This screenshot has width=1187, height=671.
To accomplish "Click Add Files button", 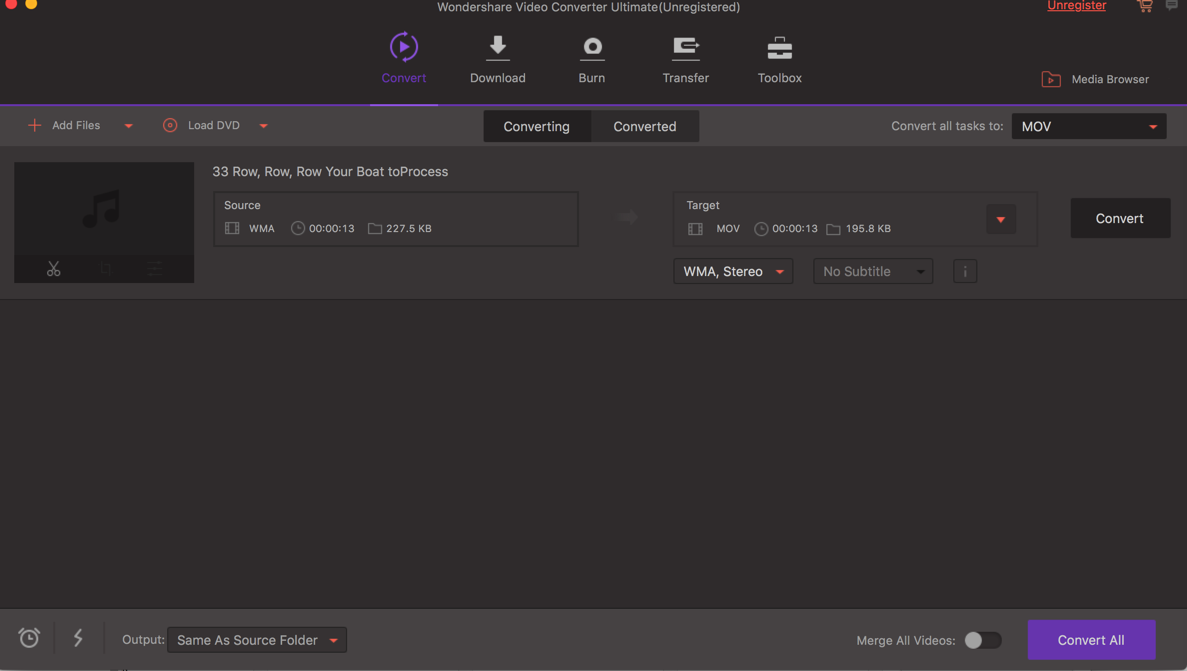I will (64, 125).
